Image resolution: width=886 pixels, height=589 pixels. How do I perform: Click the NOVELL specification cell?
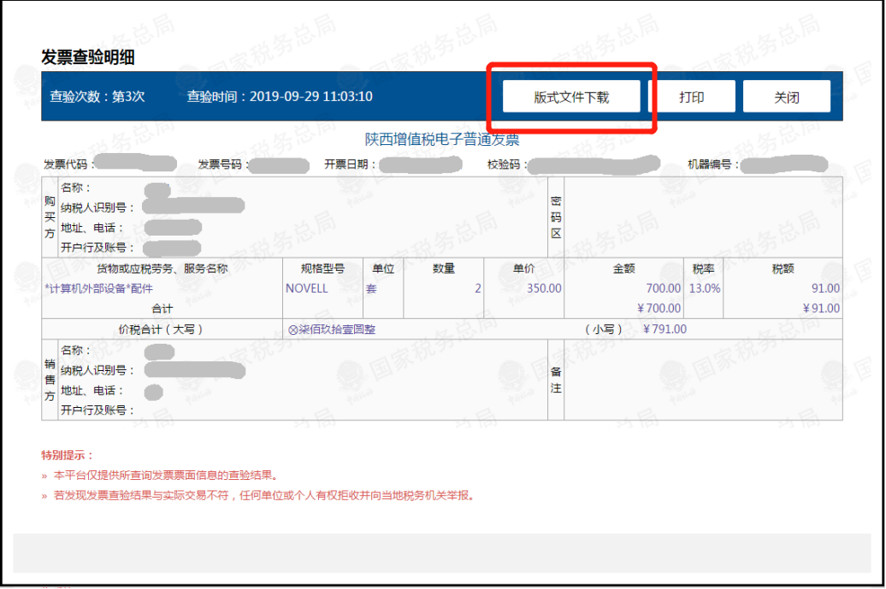pos(306,288)
